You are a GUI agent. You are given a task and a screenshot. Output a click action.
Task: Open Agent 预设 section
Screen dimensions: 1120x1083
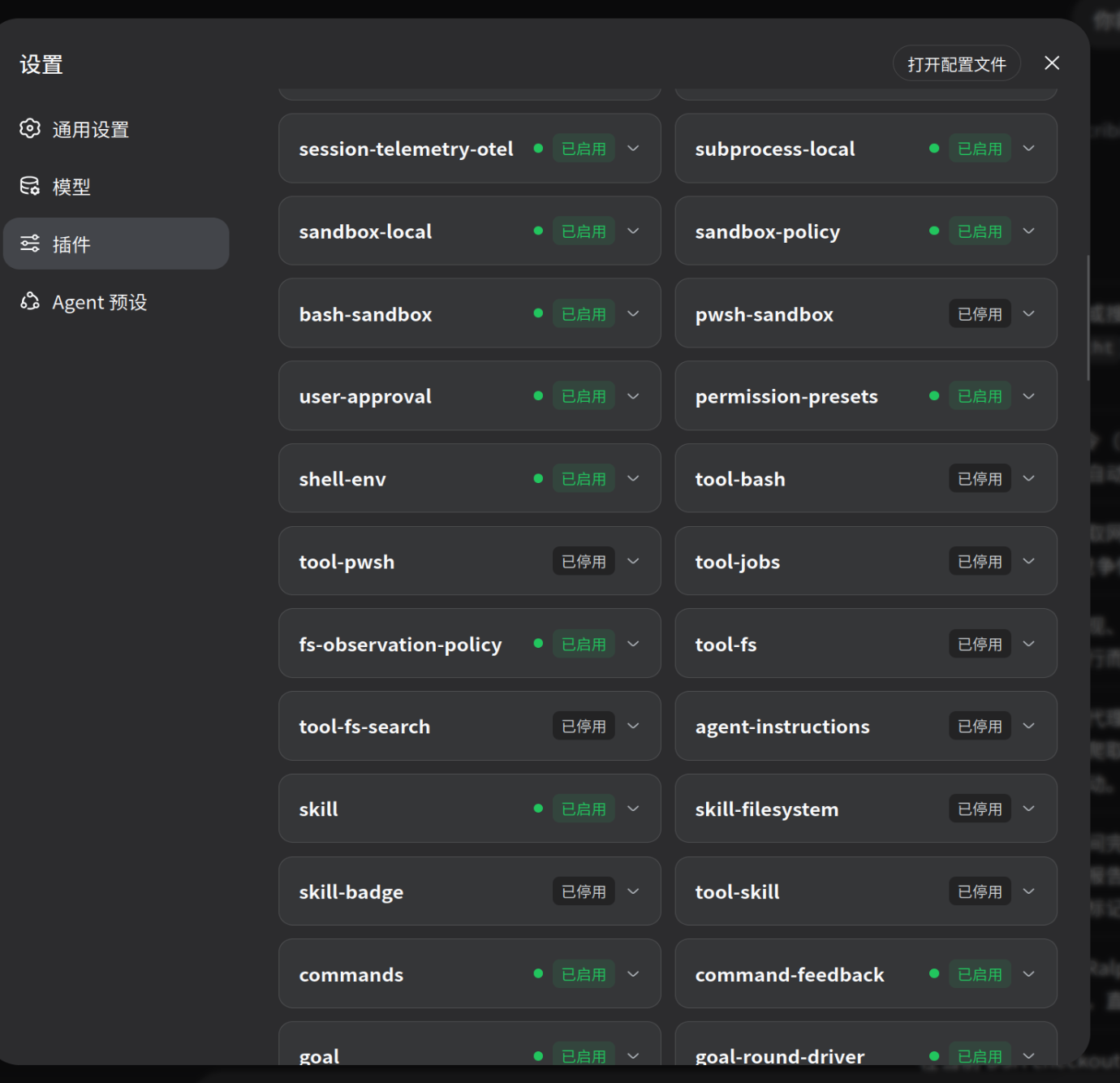116,302
